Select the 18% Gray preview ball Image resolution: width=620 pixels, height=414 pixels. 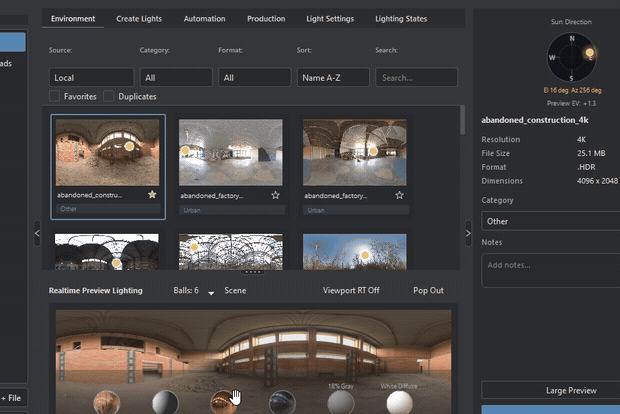[x=341, y=403]
